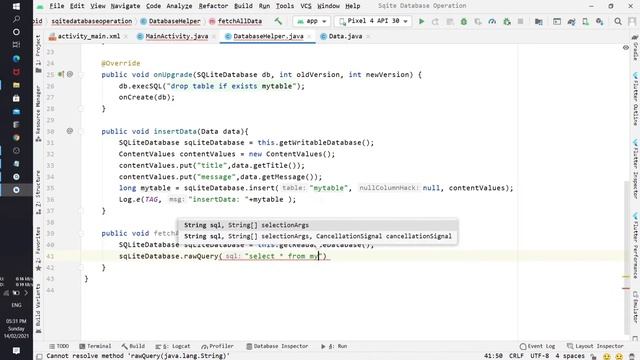Open the Windows notification center icon

[16, 351]
